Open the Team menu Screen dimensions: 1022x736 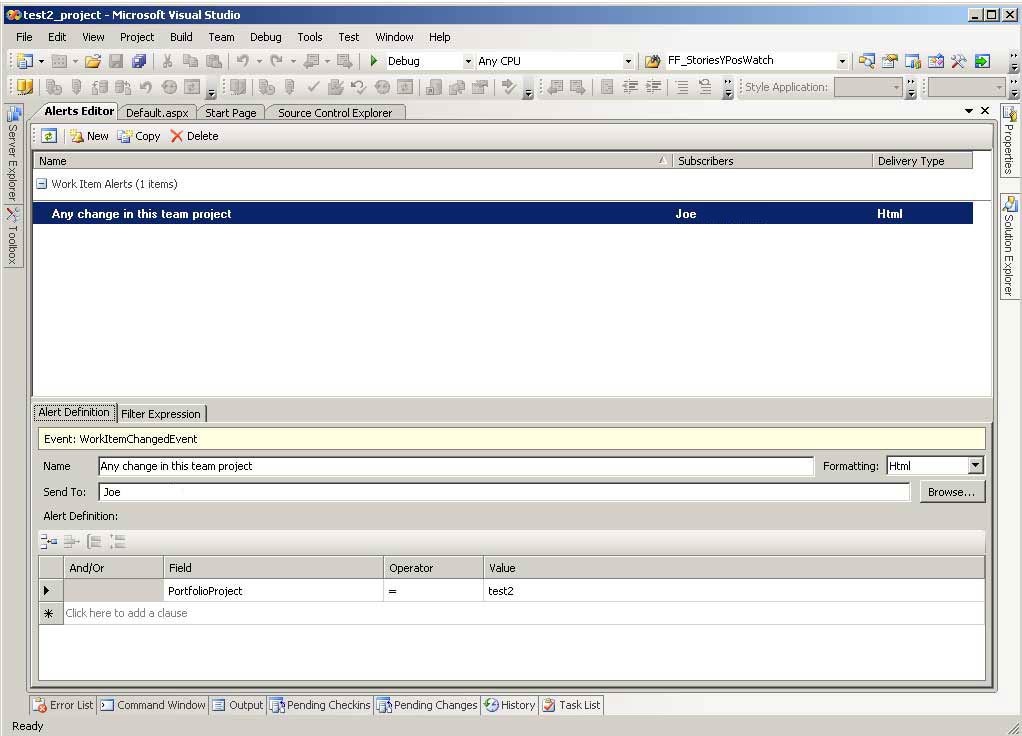coord(221,37)
